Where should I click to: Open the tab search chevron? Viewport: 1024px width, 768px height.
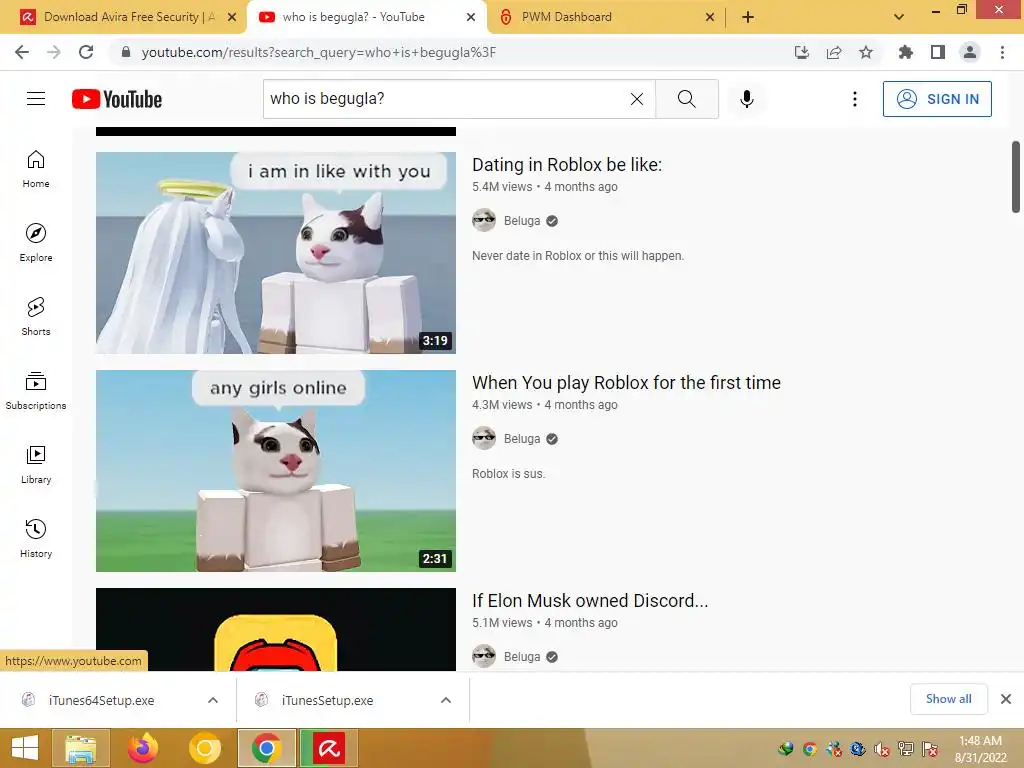[x=899, y=17]
